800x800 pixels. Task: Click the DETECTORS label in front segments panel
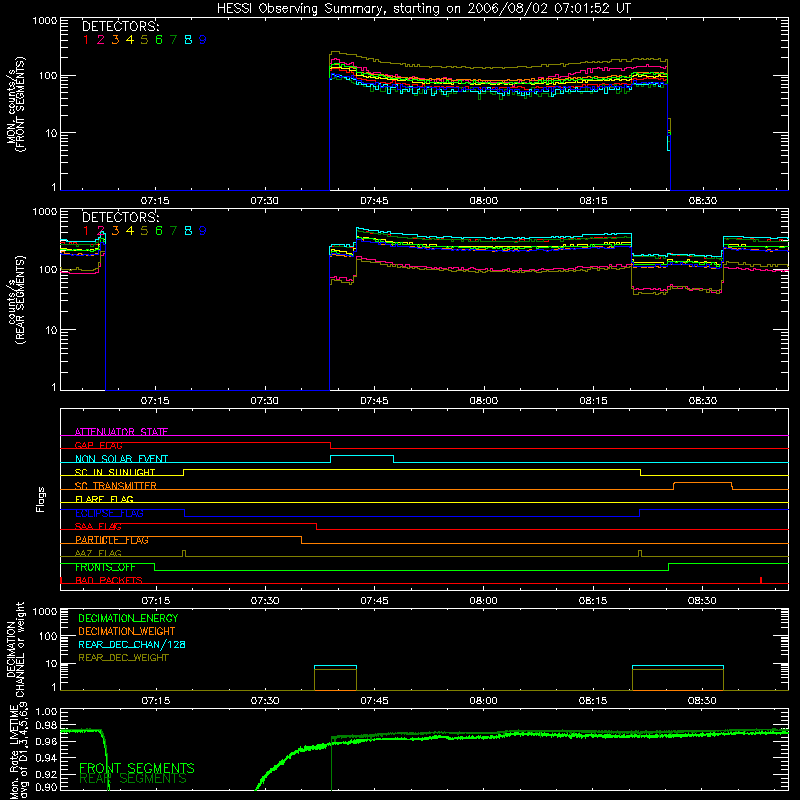(120, 27)
